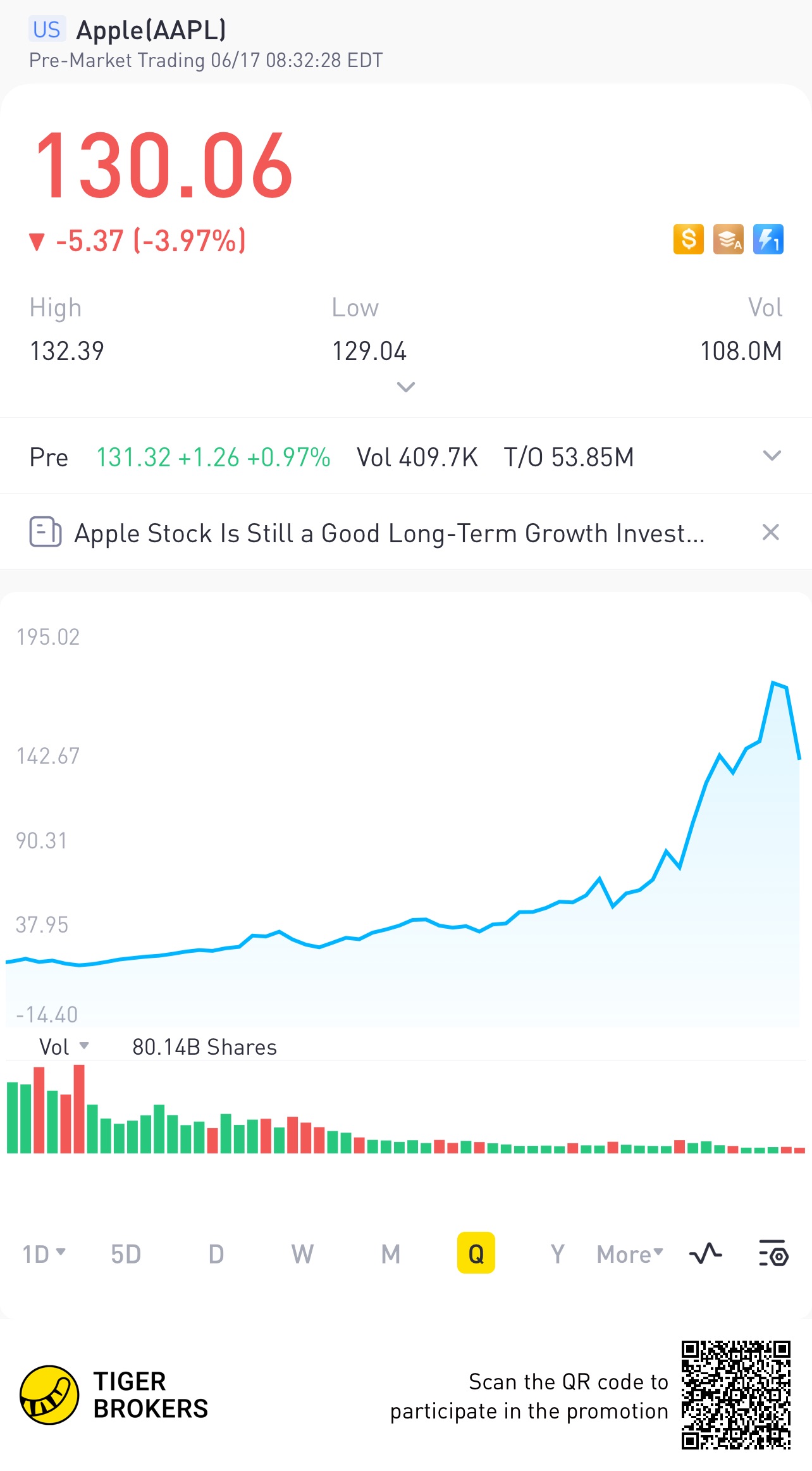This screenshot has height=1471, width=812.
Task: Tap the promotion QR code
Action: [735, 1395]
